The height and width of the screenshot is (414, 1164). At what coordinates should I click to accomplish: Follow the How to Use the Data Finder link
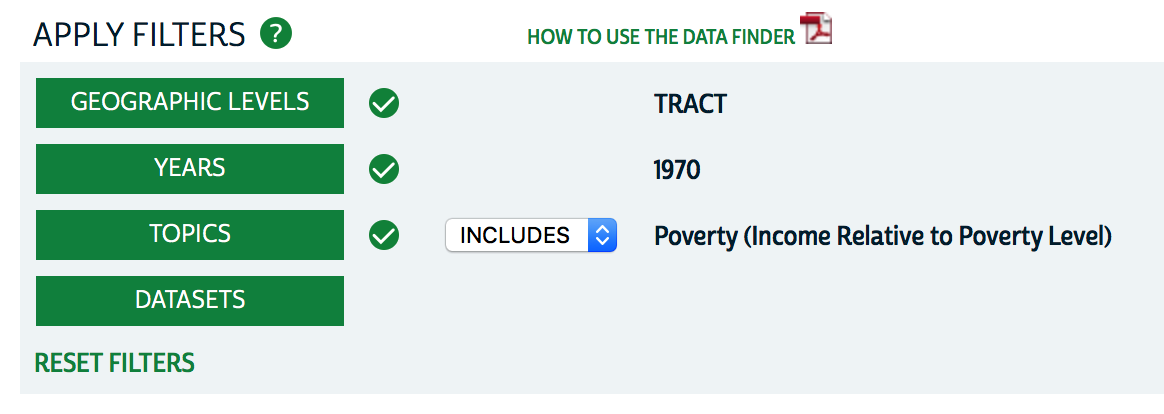pyautogui.click(x=661, y=37)
